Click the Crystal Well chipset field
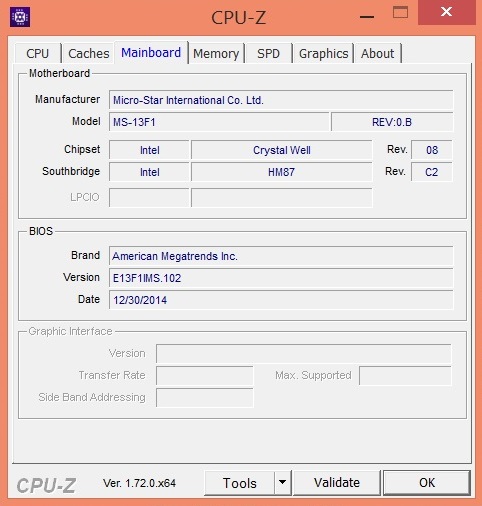 pyautogui.click(x=281, y=150)
